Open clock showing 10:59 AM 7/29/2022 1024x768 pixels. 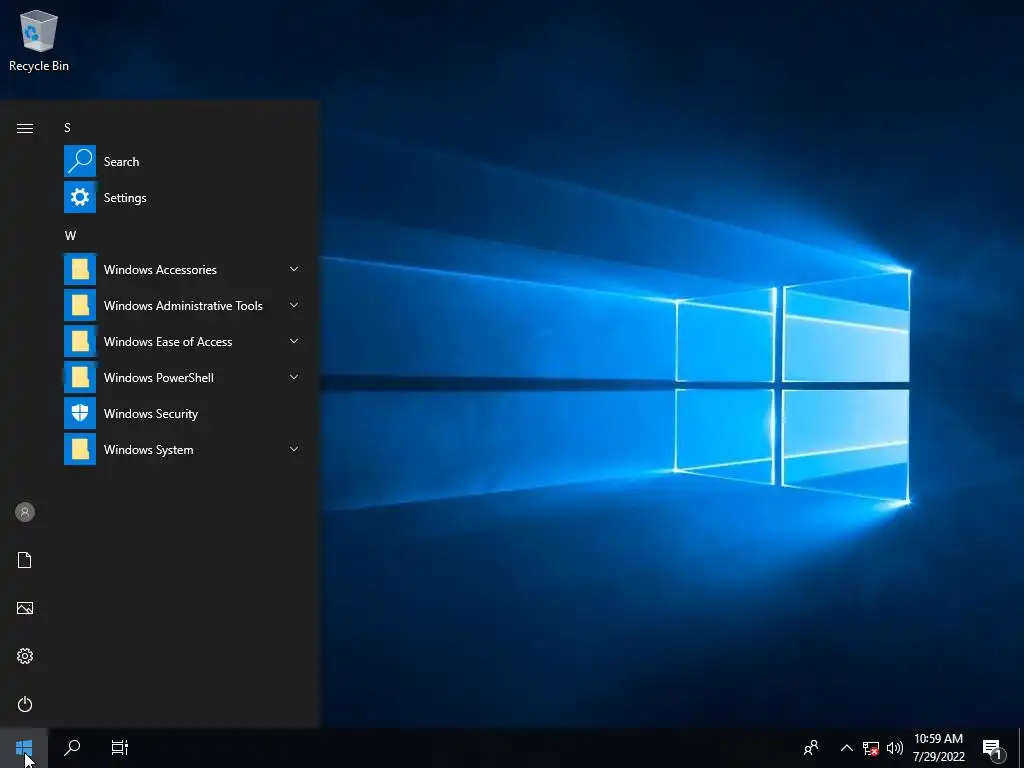tap(938, 748)
